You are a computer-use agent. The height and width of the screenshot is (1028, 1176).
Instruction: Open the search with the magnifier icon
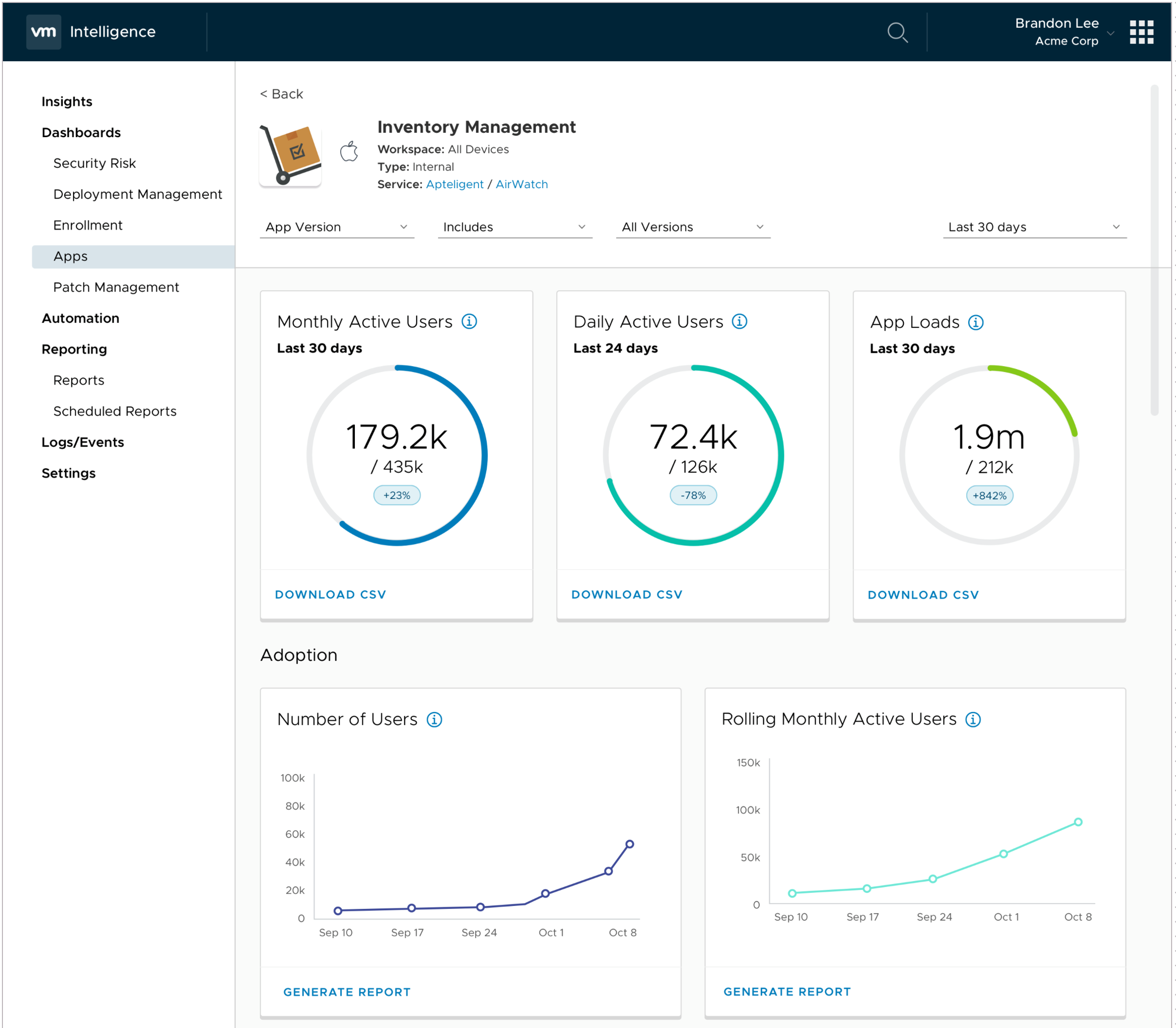898,33
